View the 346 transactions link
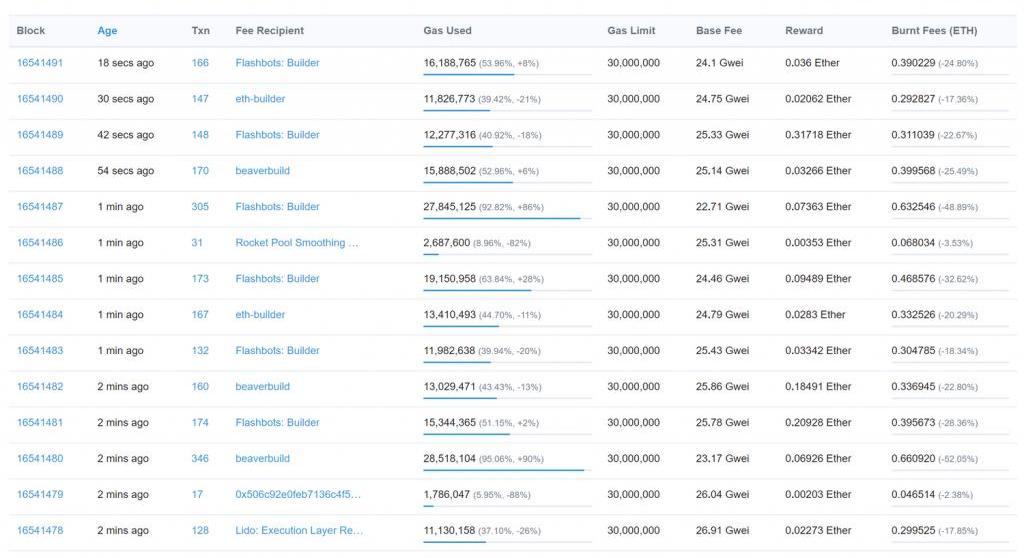The height and width of the screenshot is (558, 1024). (200, 459)
